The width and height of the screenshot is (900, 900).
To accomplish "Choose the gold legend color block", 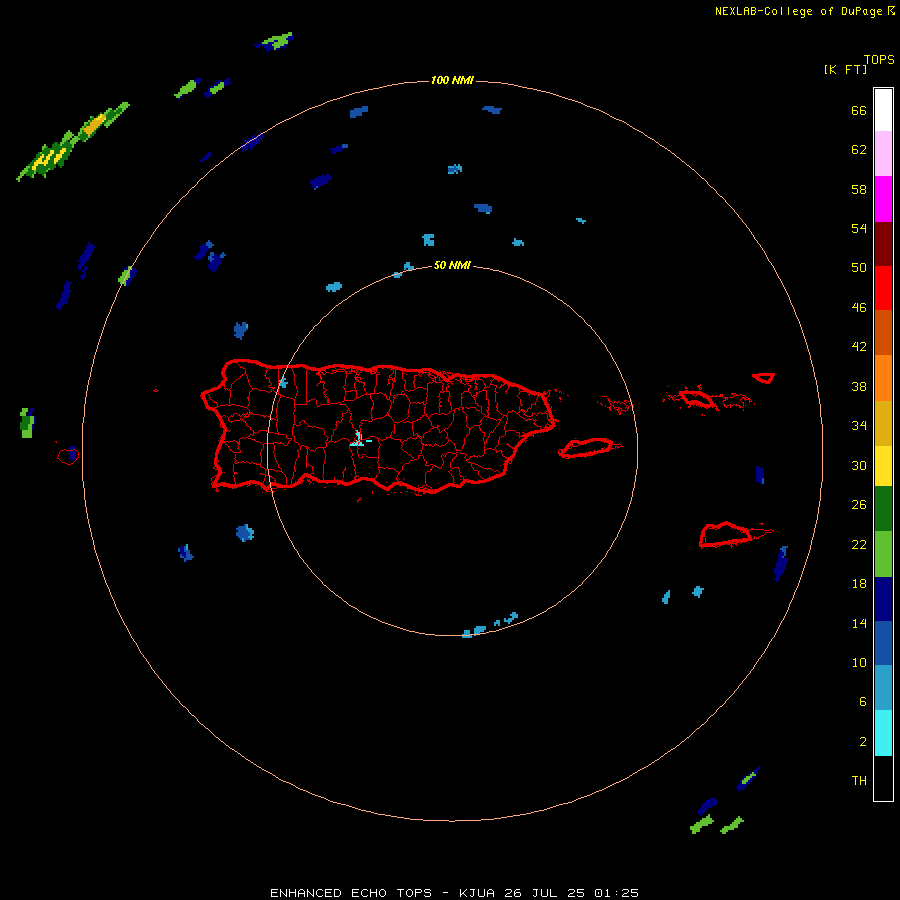I will point(883,423).
